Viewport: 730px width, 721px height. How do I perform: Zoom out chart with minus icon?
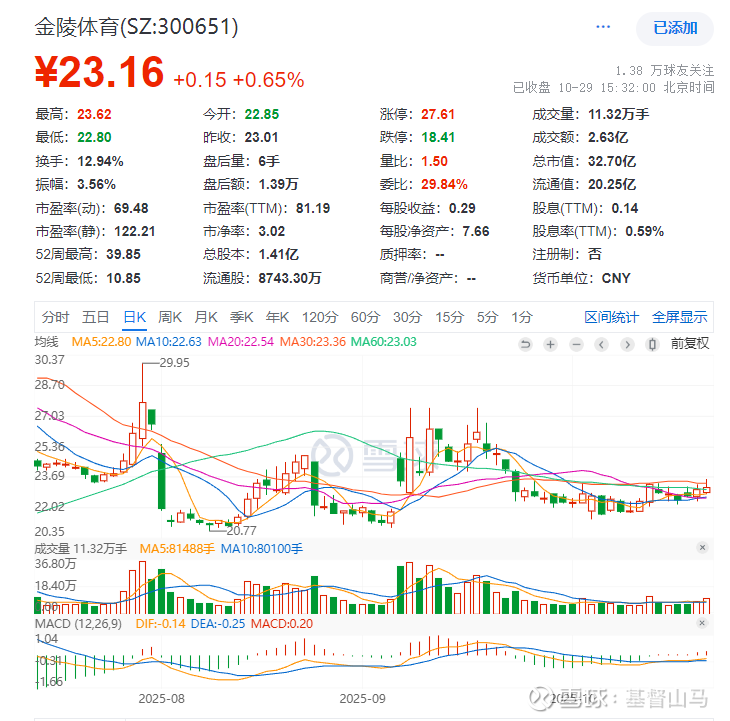[x=576, y=344]
